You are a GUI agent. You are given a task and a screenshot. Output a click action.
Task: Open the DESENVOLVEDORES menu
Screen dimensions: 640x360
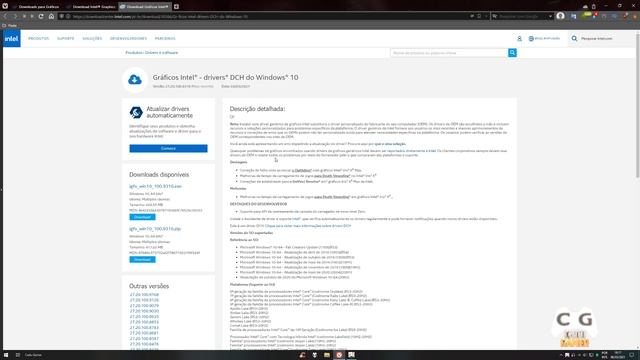[x=128, y=38]
